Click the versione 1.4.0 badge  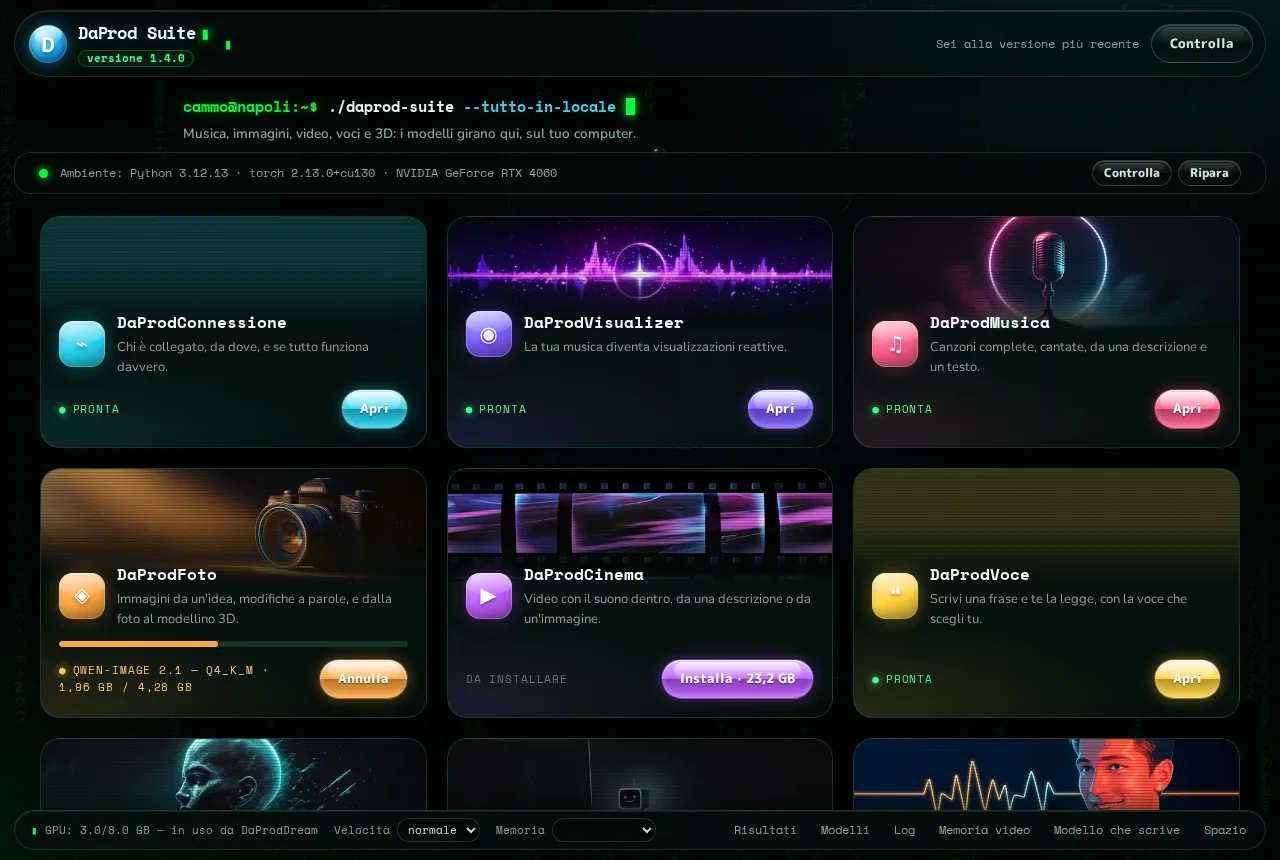coord(136,58)
